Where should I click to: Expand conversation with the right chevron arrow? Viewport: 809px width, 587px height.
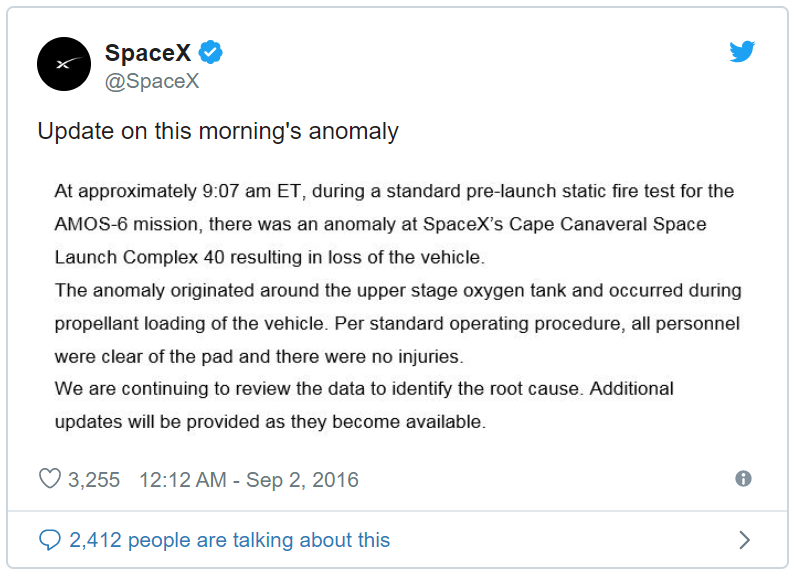[x=744, y=541]
